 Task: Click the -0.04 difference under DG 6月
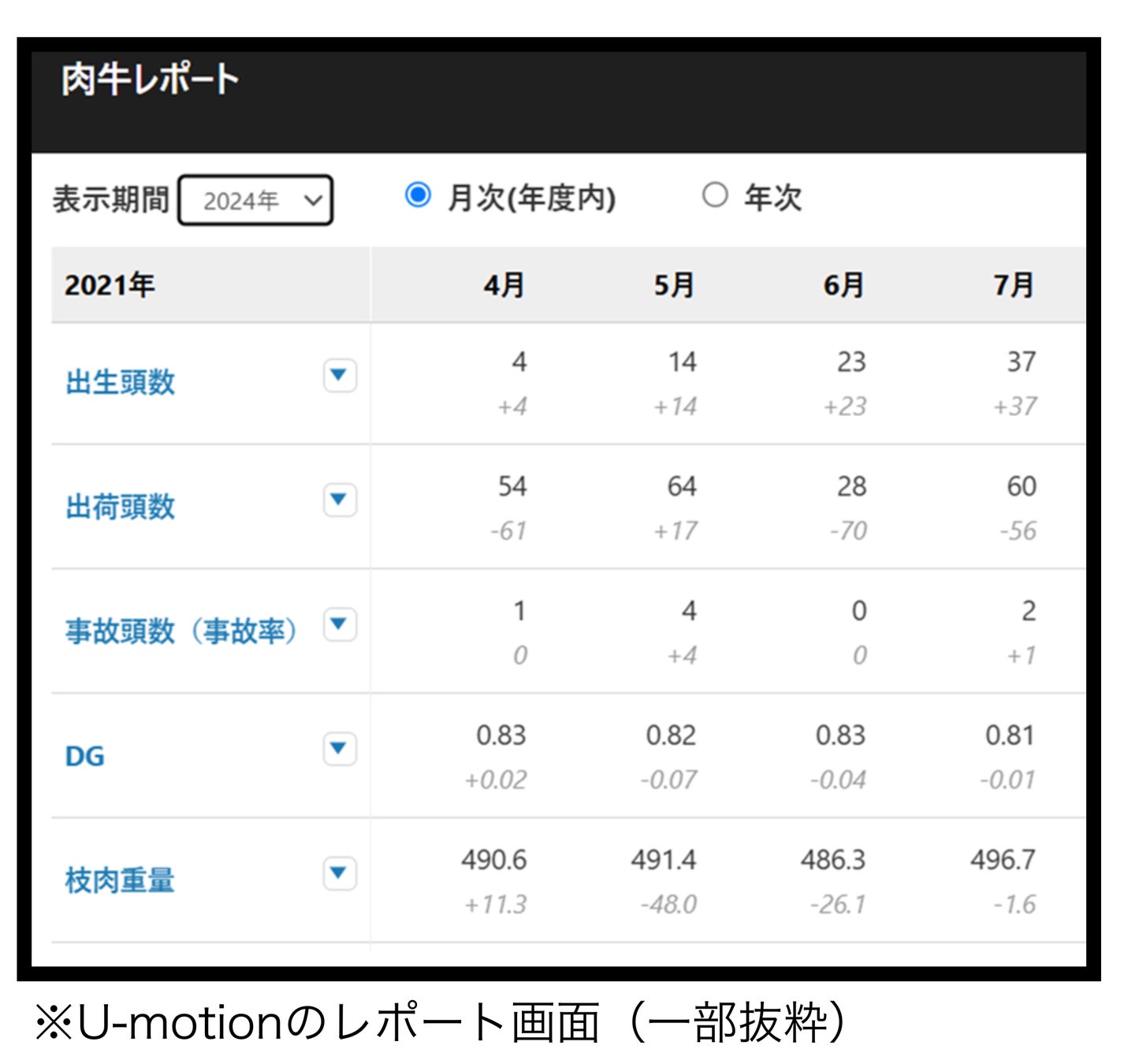[838, 780]
